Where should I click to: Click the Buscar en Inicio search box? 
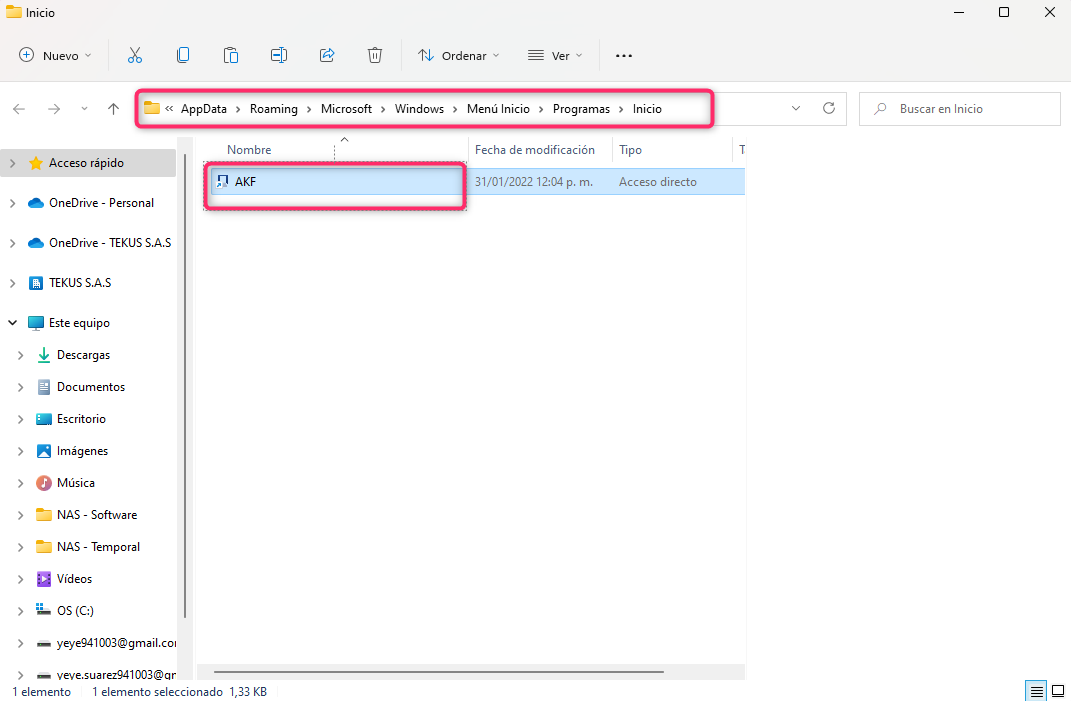(x=959, y=109)
